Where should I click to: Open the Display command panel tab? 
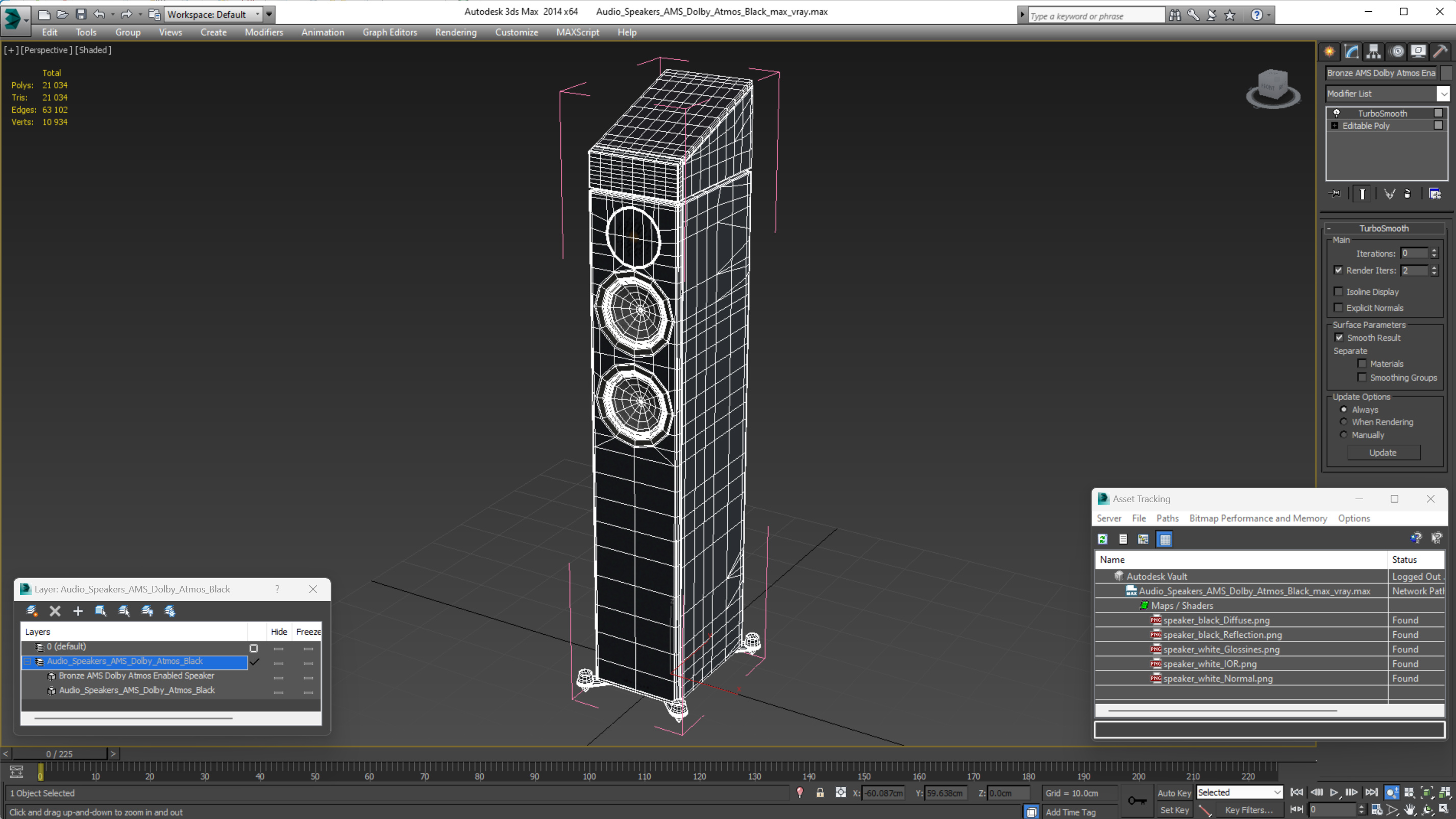tap(1418, 52)
